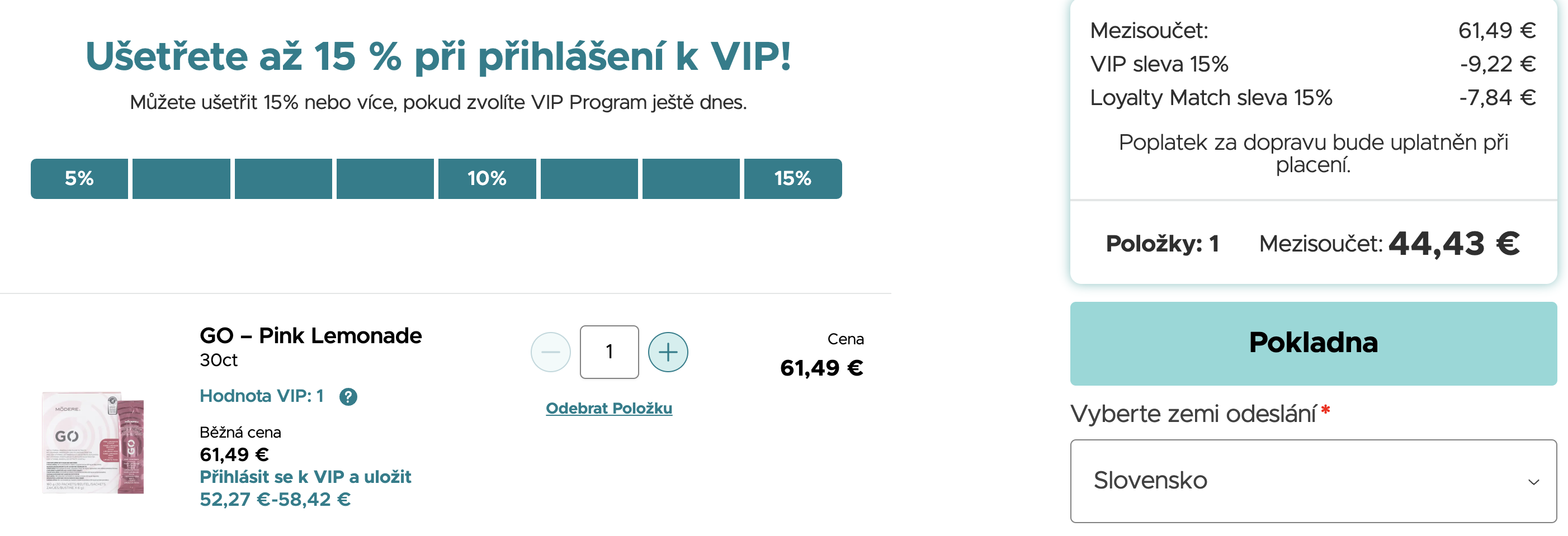The image size is (1568, 536).
Task: Click the Pokladna checkout button
Action: [x=1313, y=343]
